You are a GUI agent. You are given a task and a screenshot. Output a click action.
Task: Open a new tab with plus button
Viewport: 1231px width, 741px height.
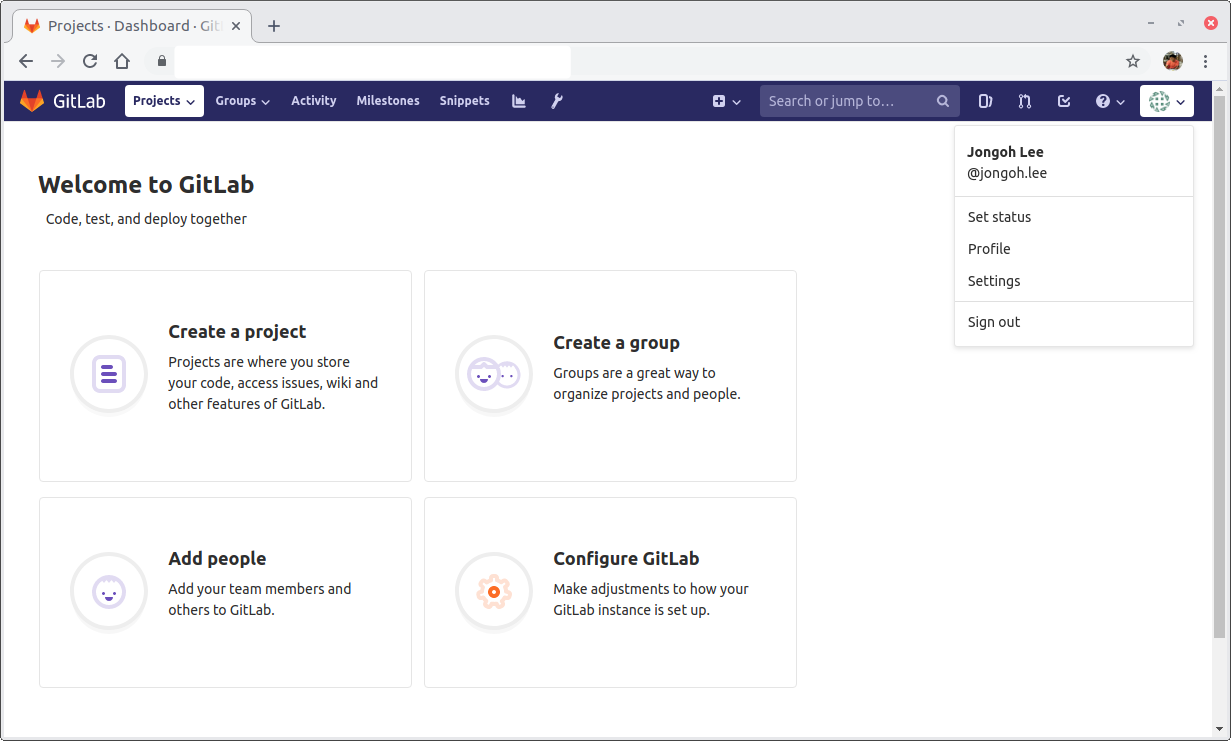[274, 26]
